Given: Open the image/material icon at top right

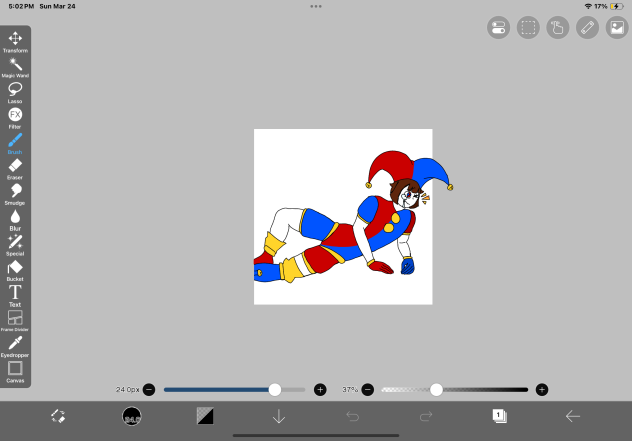Looking at the screenshot, I should [617, 28].
